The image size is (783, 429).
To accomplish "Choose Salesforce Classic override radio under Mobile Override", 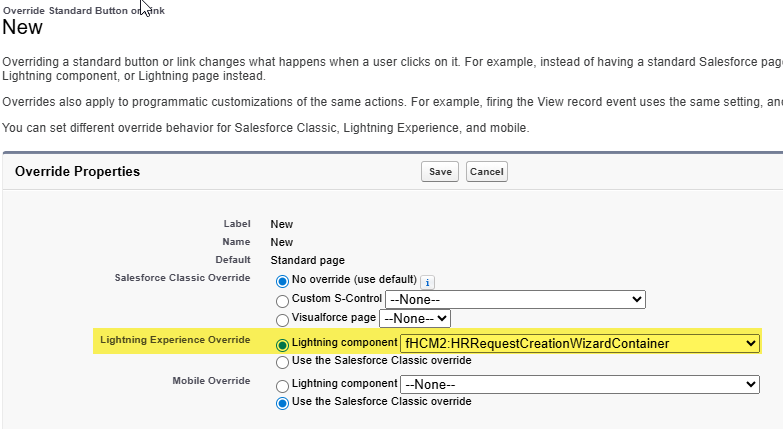I will point(282,402).
